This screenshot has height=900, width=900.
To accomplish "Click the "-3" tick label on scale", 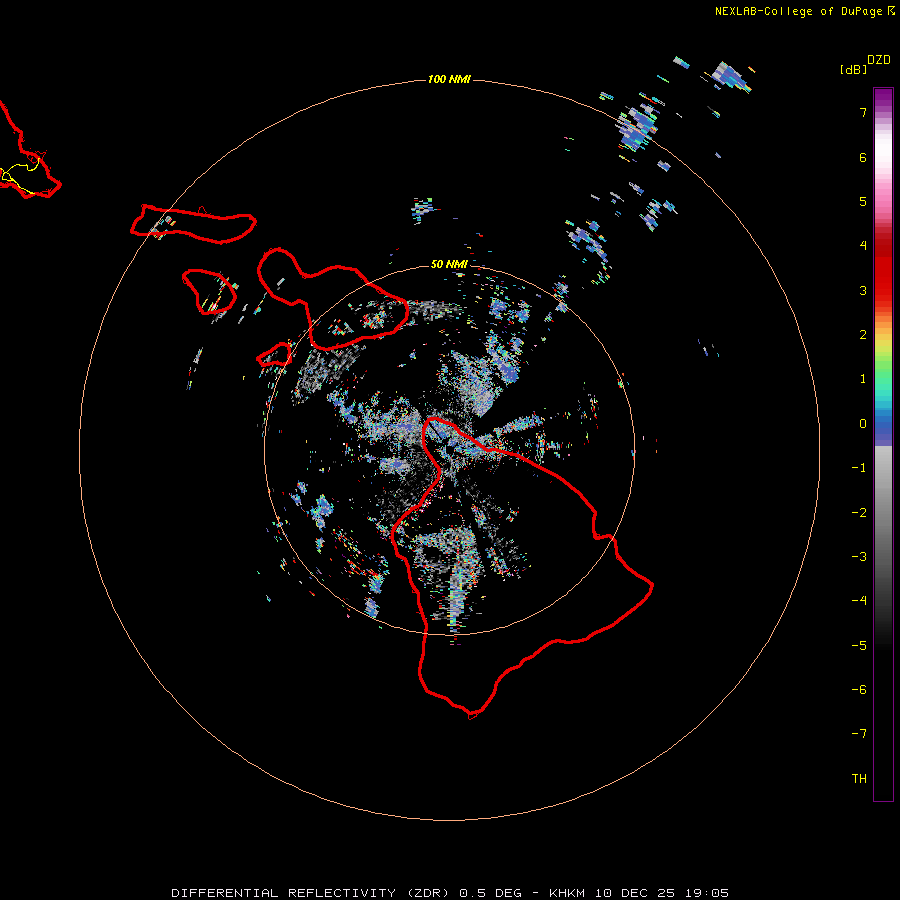I will click(x=859, y=557).
